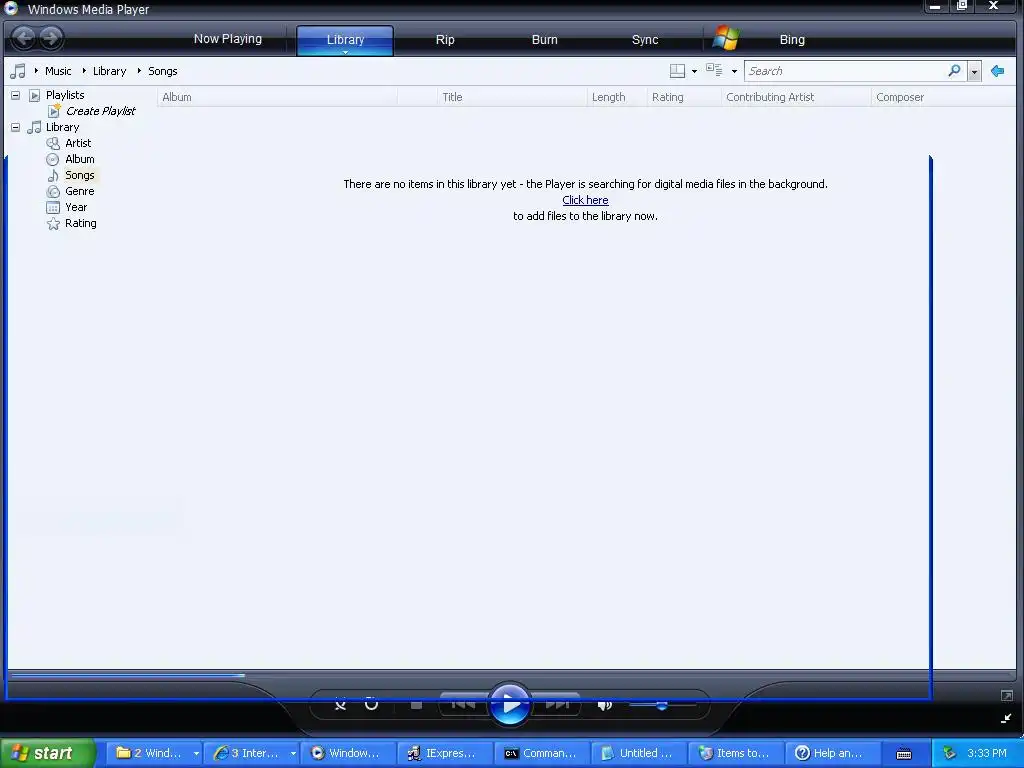The height and width of the screenshot is (768, 1024).
Task: Select Library node in navigation tree
Action: pyautogui.click(x=62, y=127)
